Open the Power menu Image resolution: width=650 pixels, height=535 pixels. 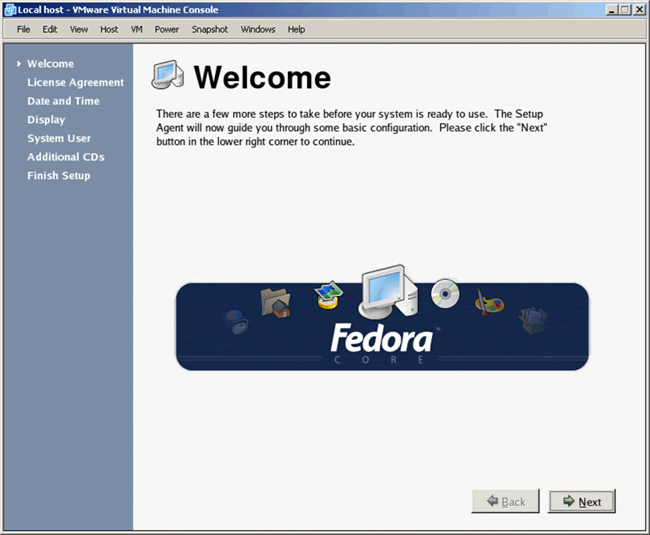[167, 29]
